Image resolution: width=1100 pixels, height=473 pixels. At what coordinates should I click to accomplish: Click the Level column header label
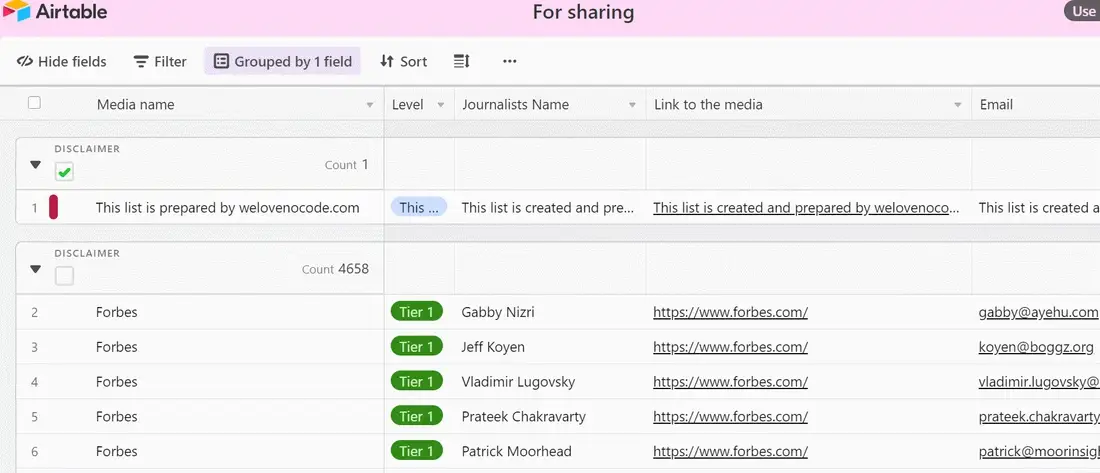(408, 105)
